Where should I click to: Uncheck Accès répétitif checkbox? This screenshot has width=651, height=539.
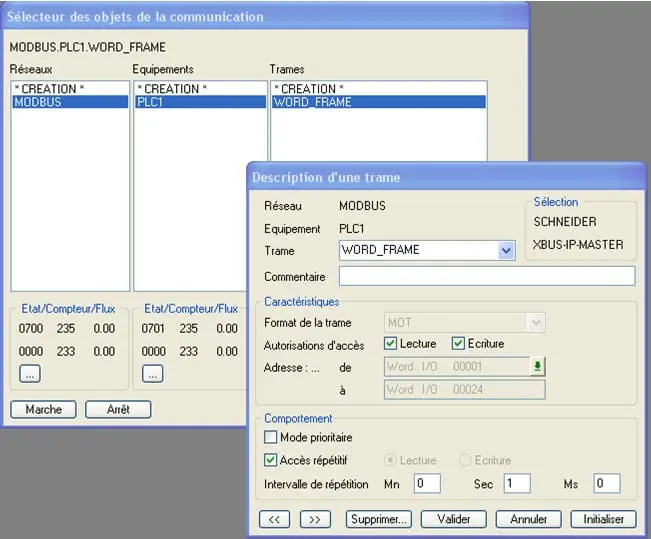[271, 460]
